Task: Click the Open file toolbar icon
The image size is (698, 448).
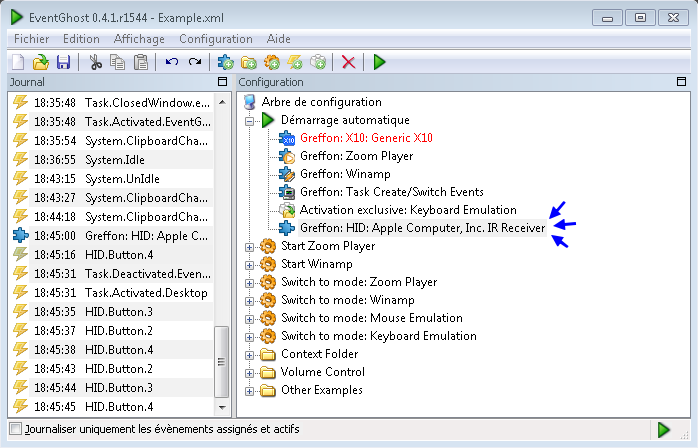Action: (41, 62)
